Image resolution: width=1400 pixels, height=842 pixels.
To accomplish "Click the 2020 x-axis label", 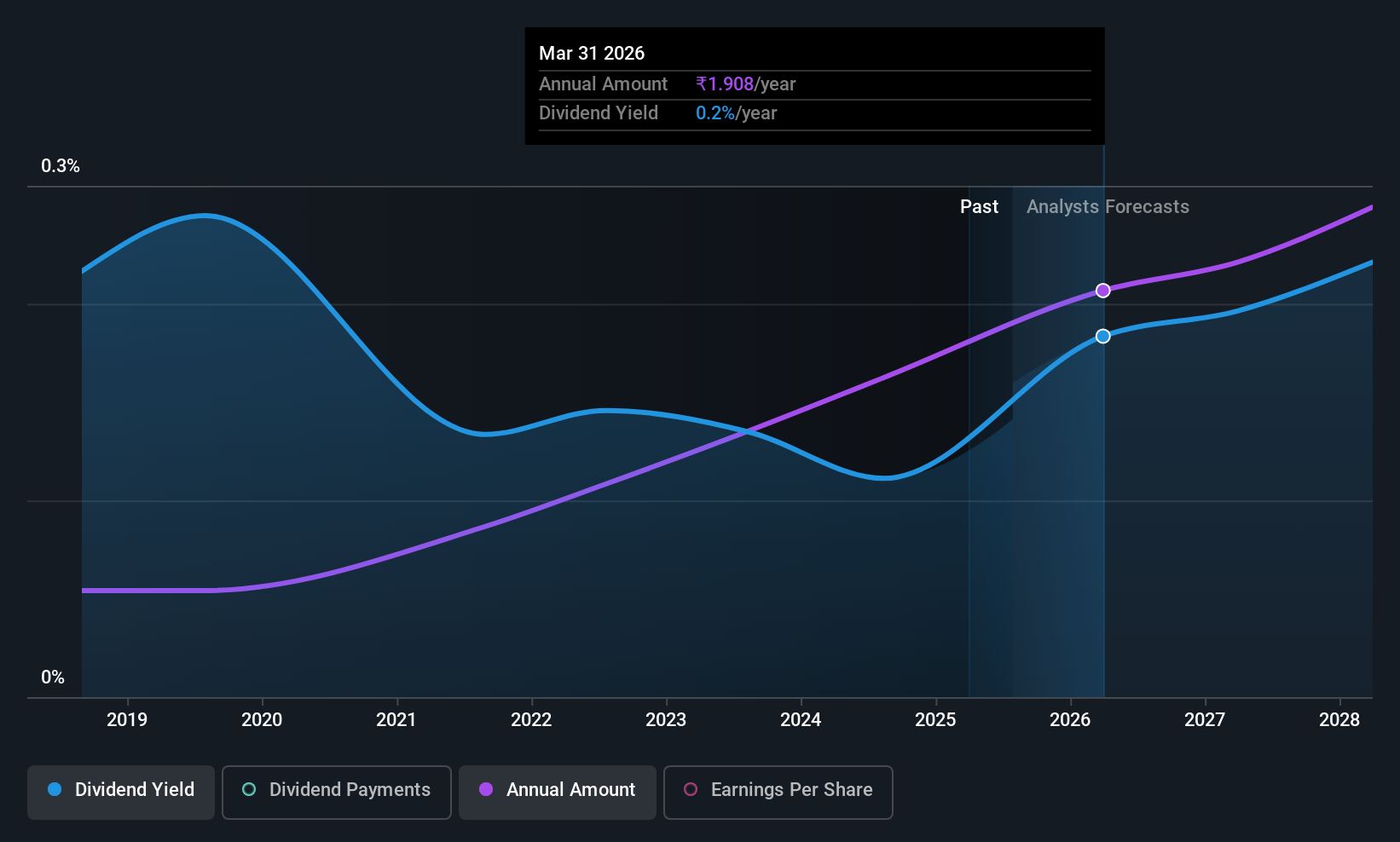I will 262,720.
